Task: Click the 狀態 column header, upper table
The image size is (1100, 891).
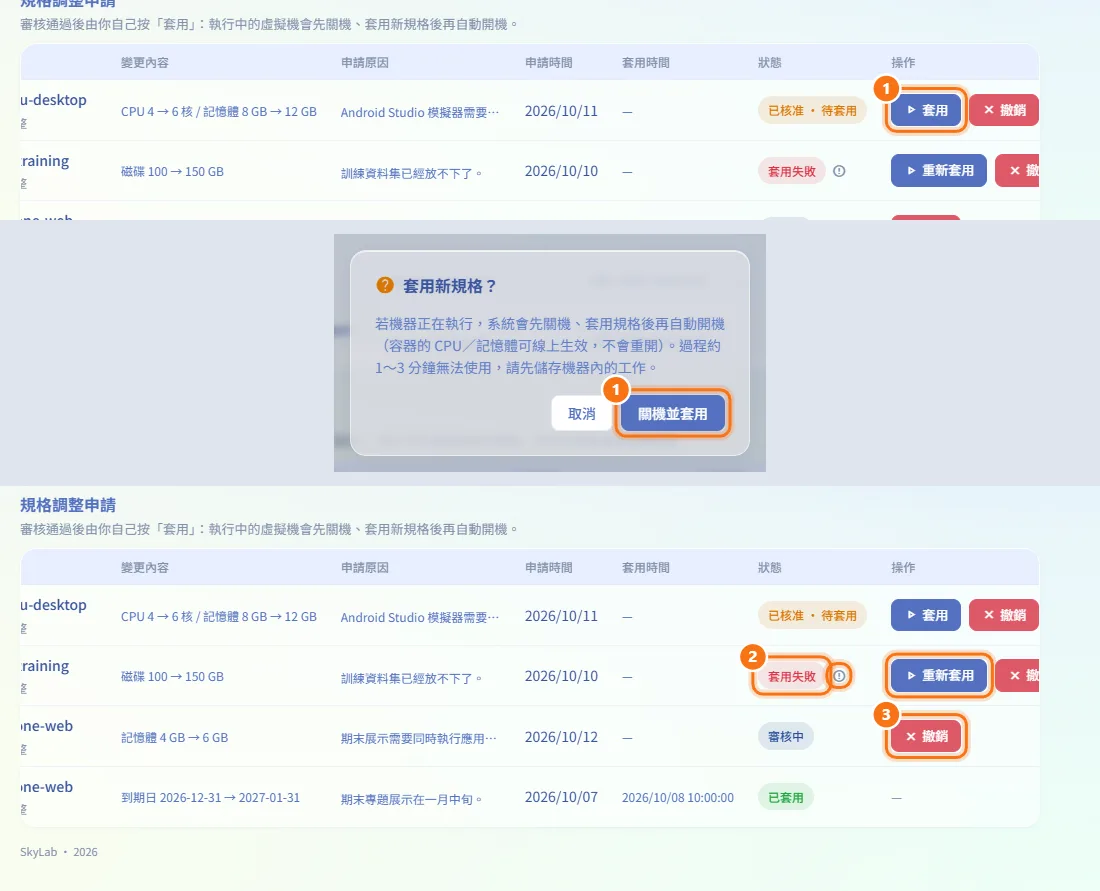Action: [x=770, y=62]
